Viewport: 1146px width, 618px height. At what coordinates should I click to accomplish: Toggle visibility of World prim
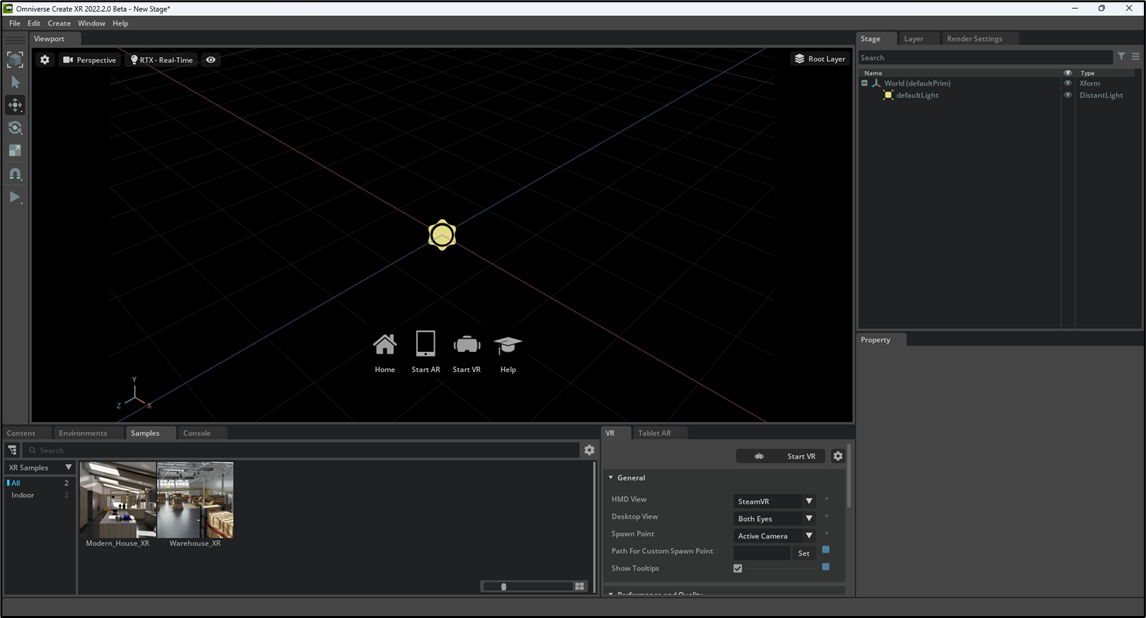tap(1068, 83)
